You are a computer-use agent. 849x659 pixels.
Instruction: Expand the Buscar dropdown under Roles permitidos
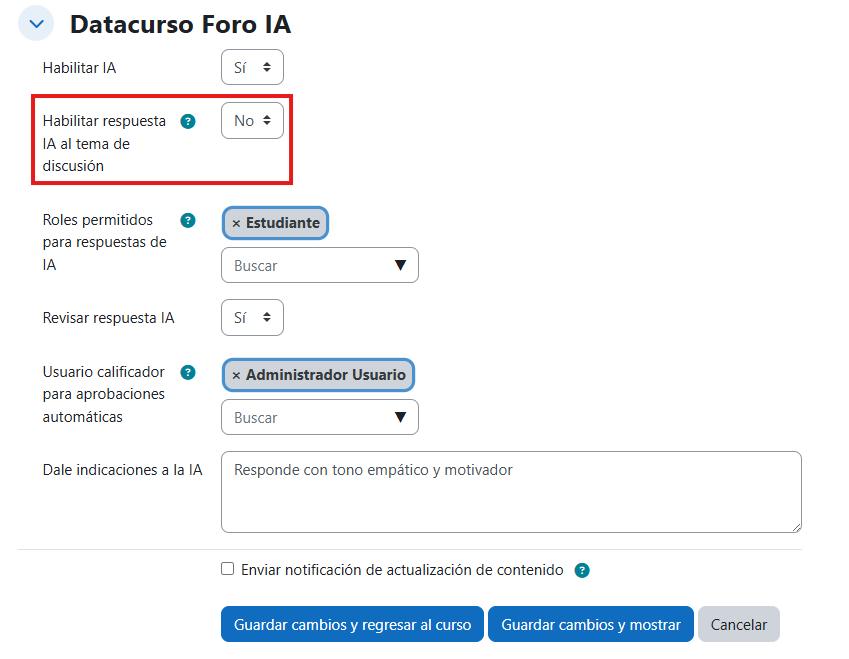coord(399,265)
